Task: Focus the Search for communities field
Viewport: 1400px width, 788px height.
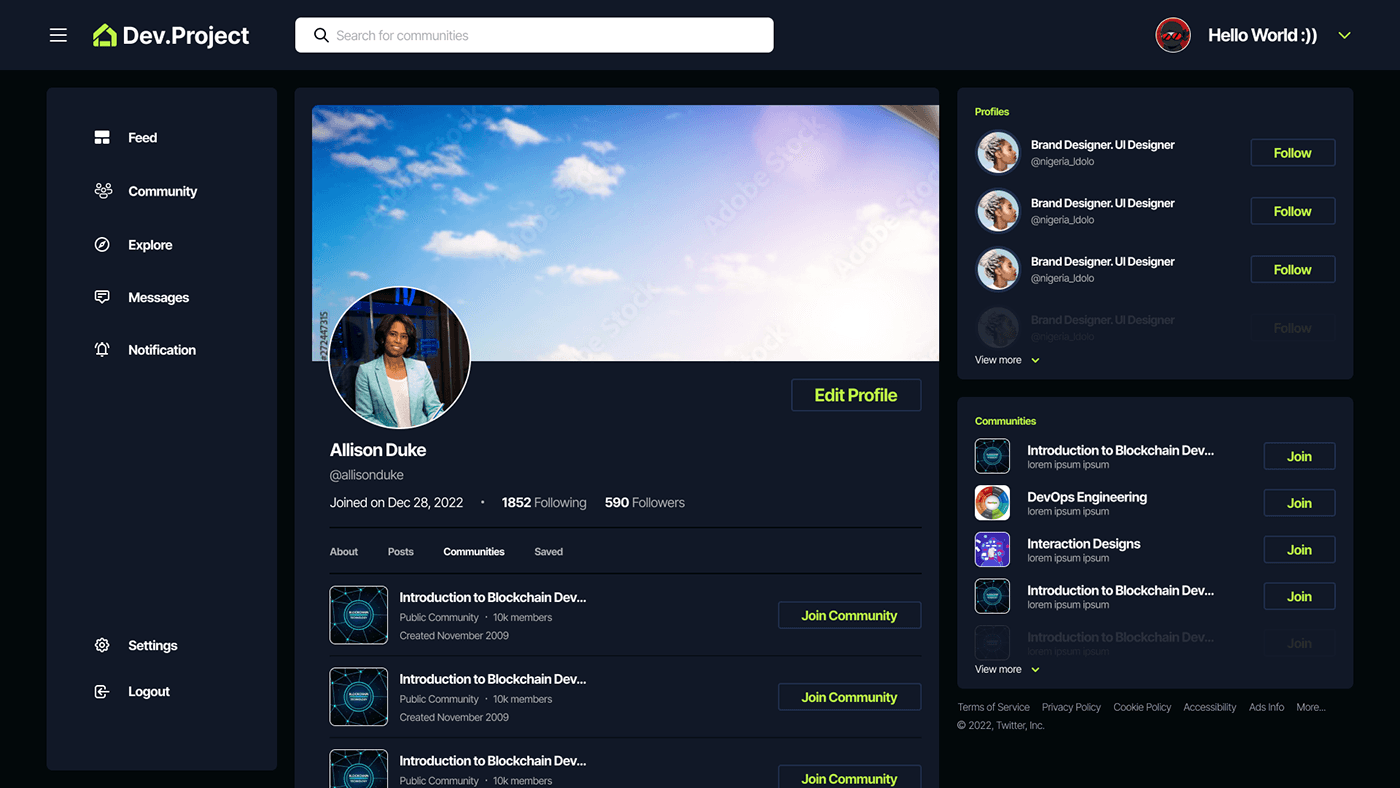Action: pyautogui.click(x=534, y=35)
